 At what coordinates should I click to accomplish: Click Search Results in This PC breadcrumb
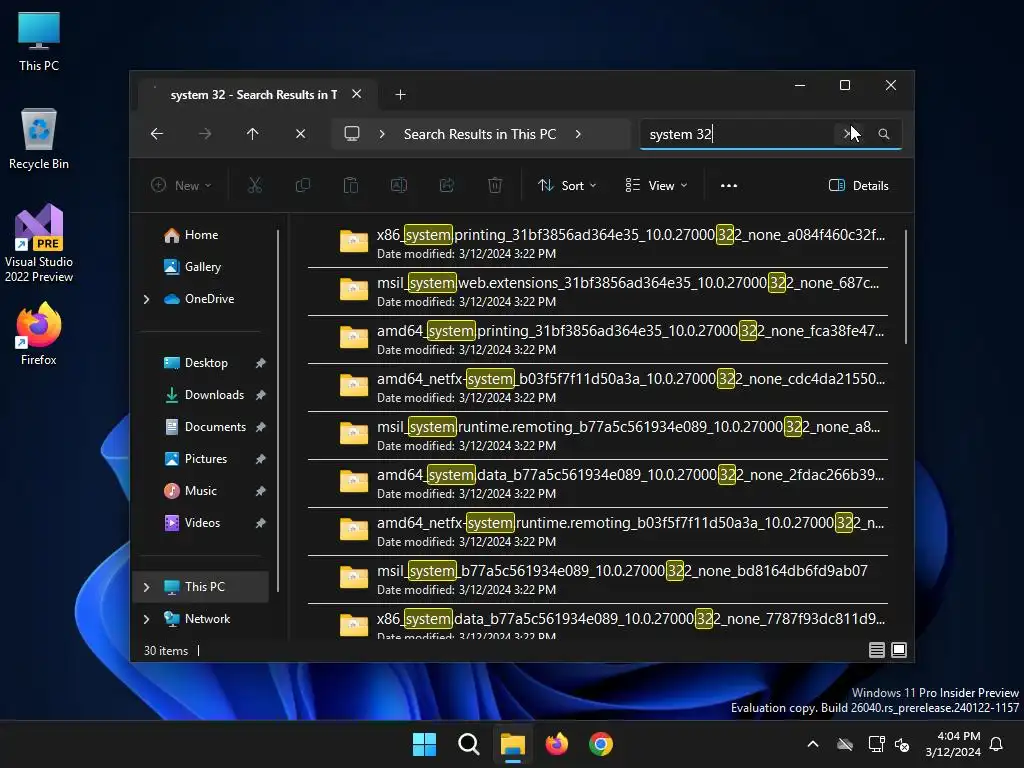[480, 134]
